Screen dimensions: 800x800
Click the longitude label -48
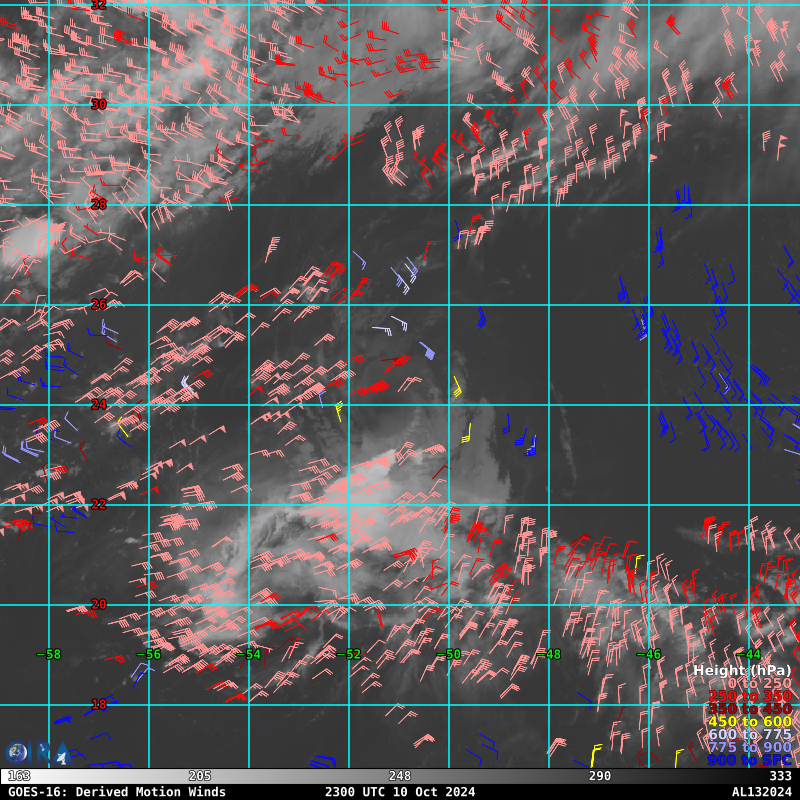pyautogui.click(x=549, y=654)
